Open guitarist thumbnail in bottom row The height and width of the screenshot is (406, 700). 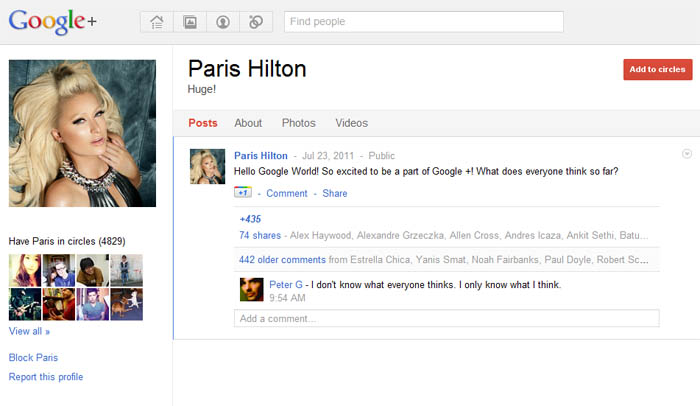25,304
